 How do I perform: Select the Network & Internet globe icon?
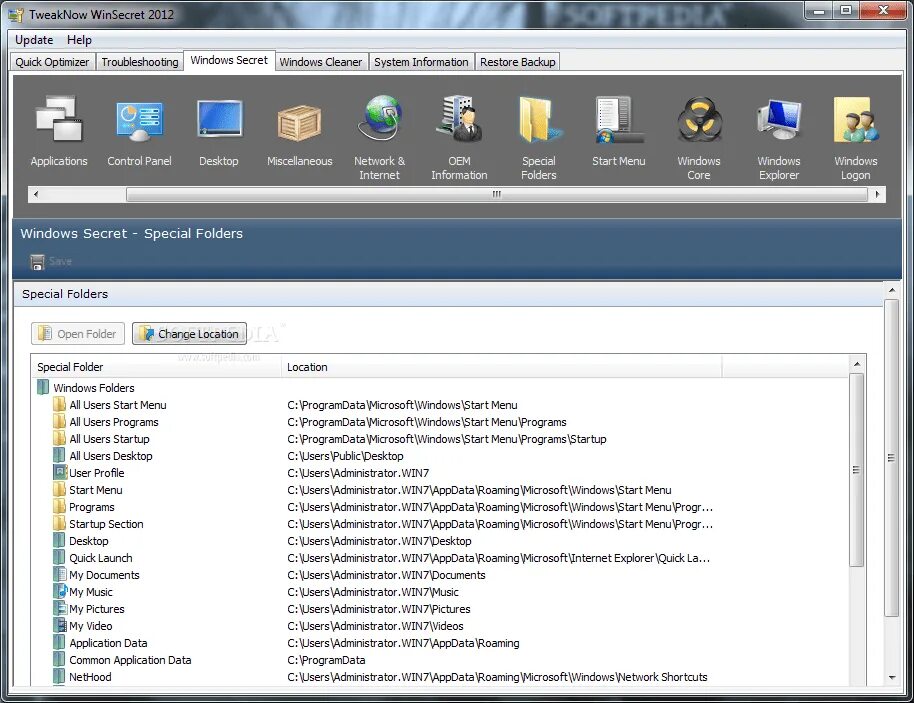(x=379, y=118)
